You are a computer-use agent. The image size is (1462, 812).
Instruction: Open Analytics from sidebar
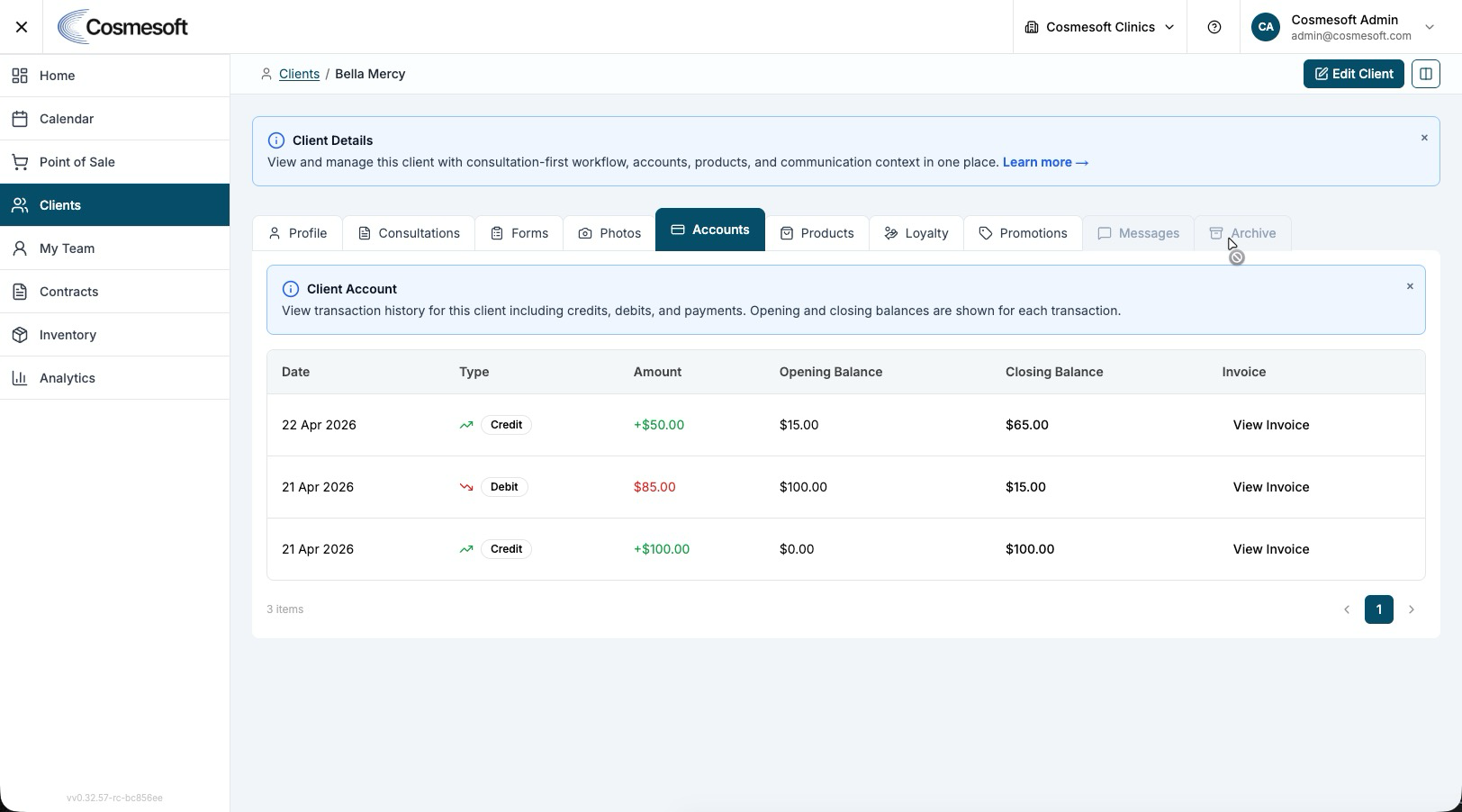tap(114, 378)
